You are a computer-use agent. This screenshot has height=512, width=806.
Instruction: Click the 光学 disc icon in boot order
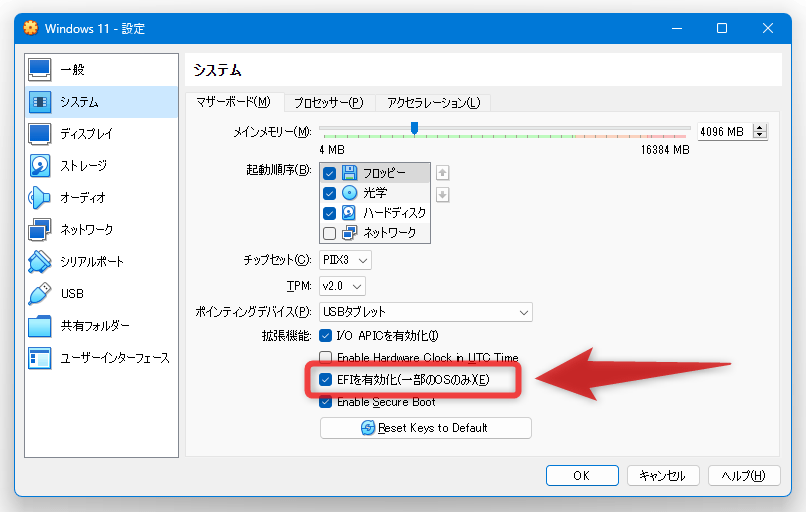350,193
